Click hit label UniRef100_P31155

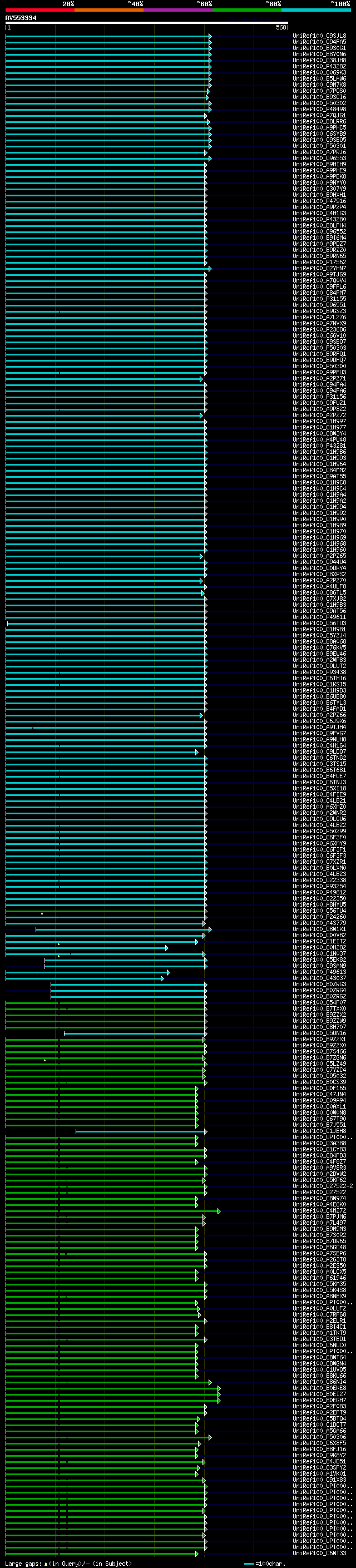(x=319, y=299)
